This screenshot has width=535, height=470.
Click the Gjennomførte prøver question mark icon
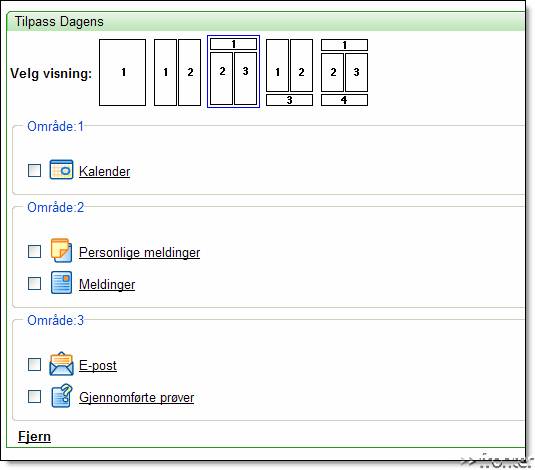(61, 396)
